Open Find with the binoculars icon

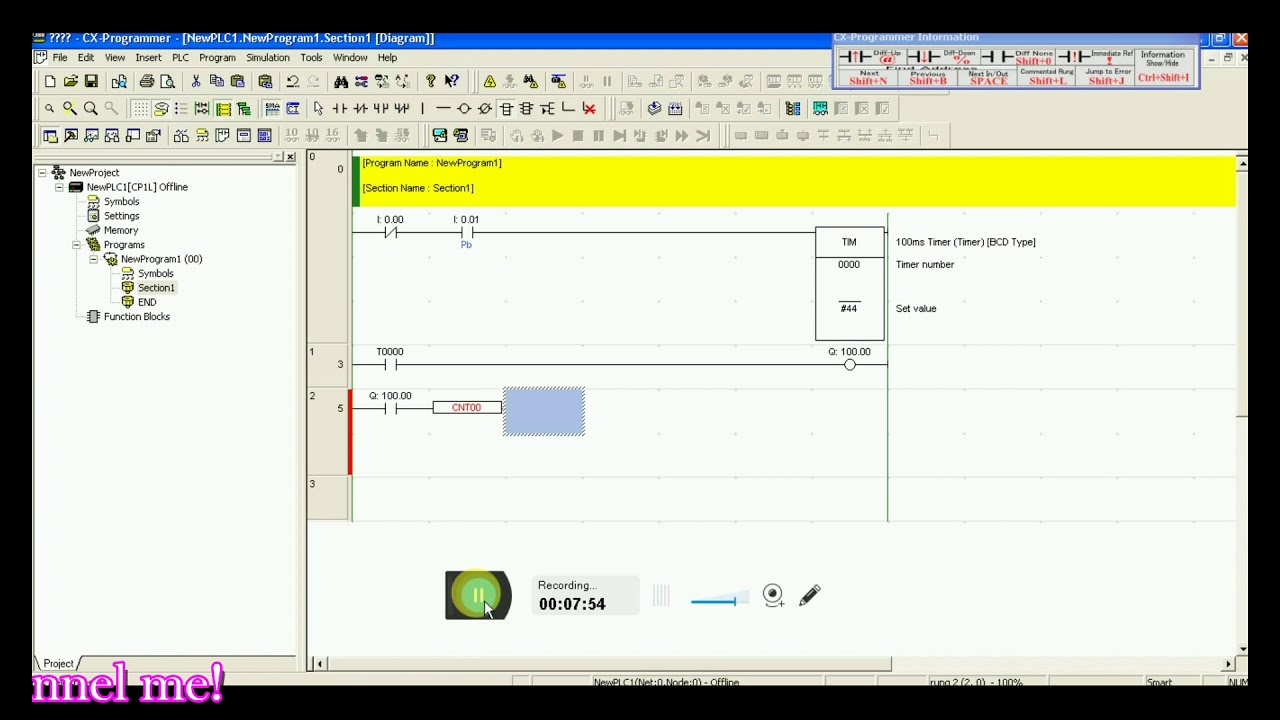coord(341,81)
